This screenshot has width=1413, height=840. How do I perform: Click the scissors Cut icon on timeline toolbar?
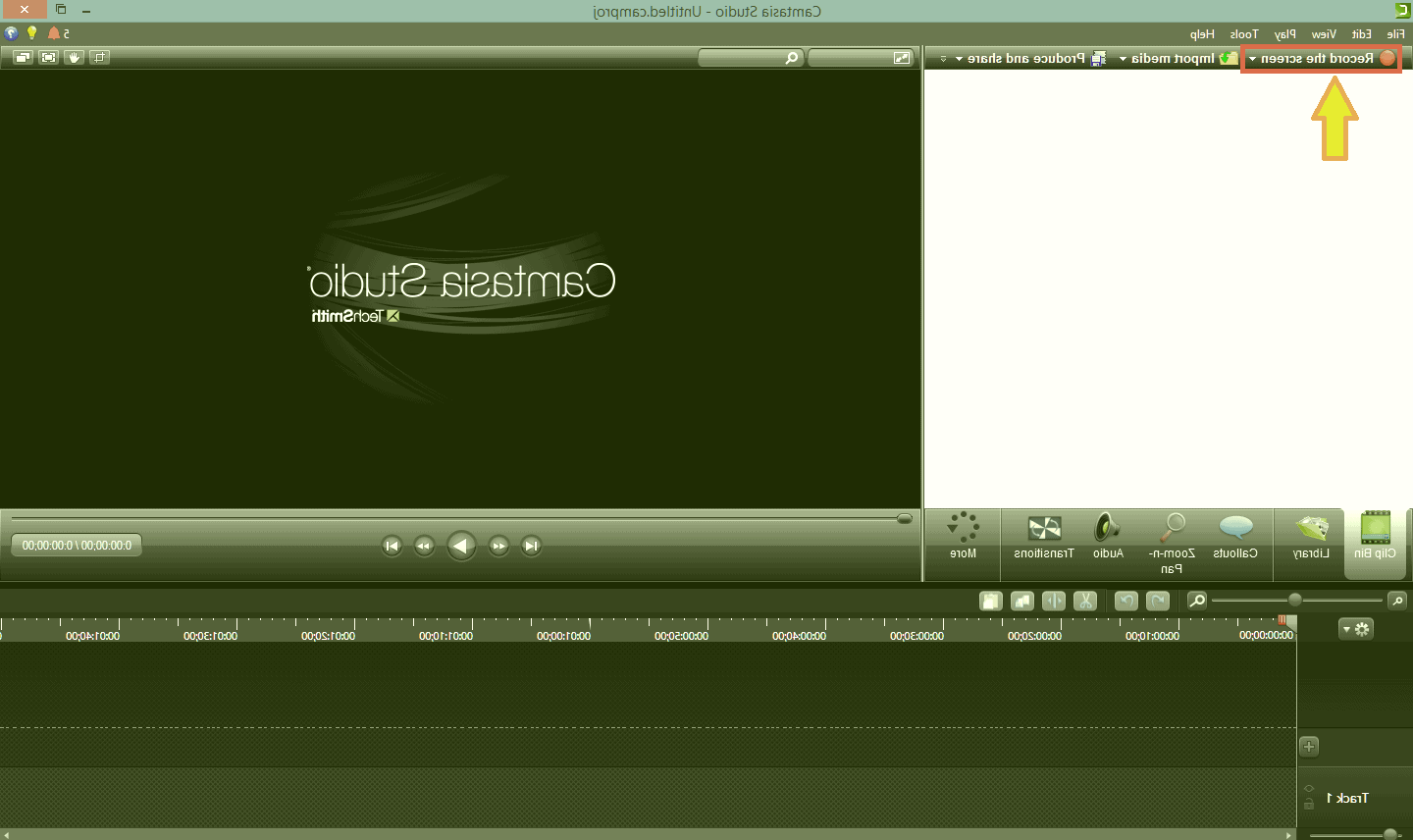[x=1085, y=601]
